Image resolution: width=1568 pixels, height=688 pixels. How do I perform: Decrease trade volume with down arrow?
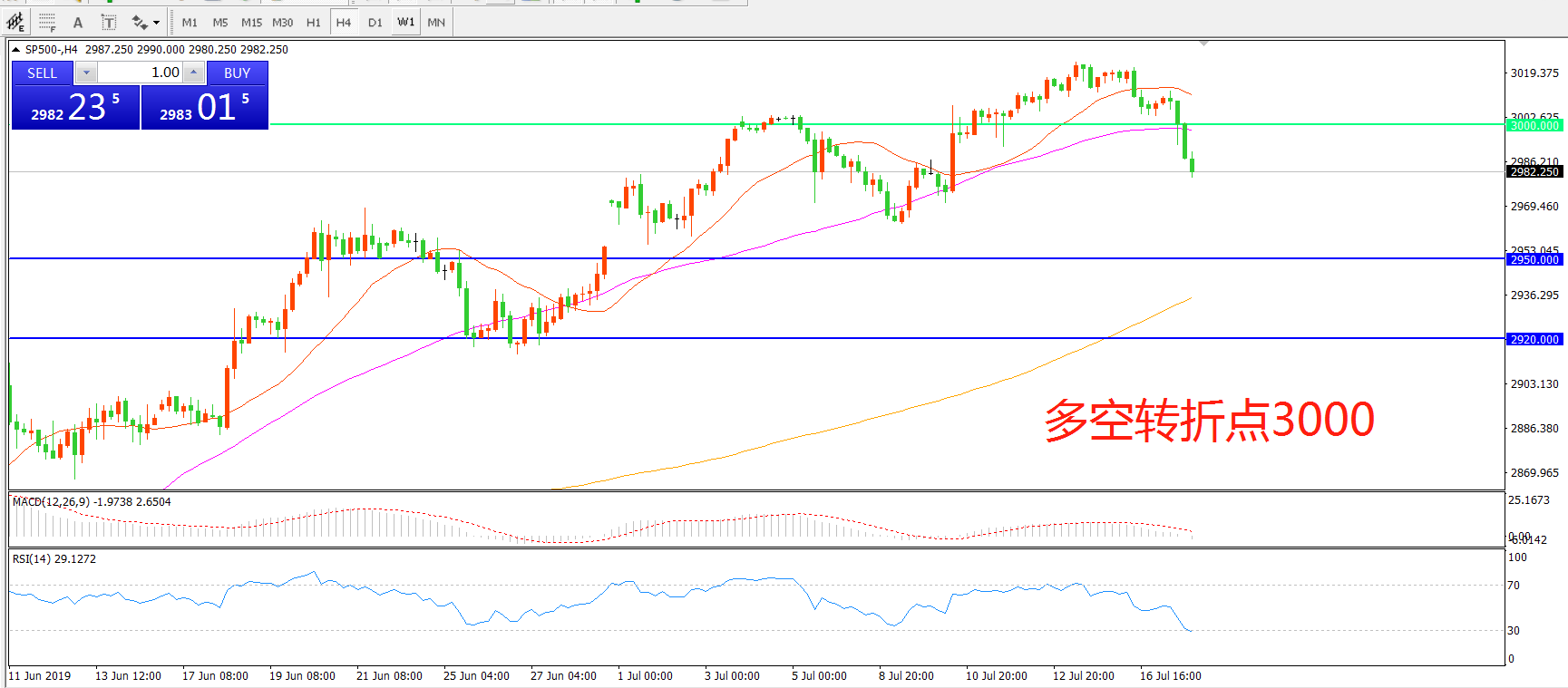[86, 73]
